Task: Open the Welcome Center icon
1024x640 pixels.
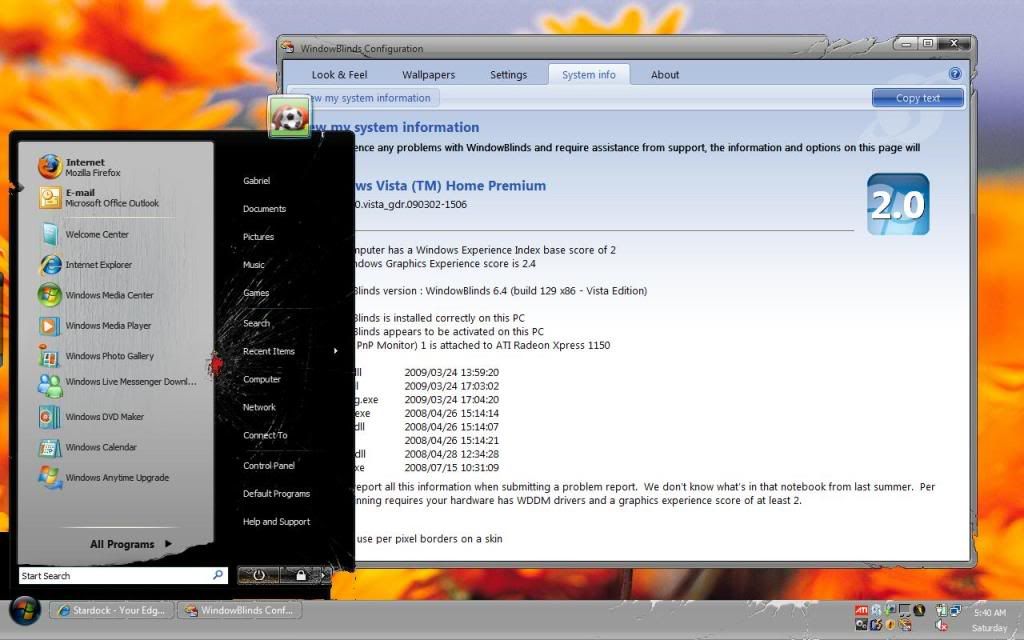Action: tap(50, 234)
